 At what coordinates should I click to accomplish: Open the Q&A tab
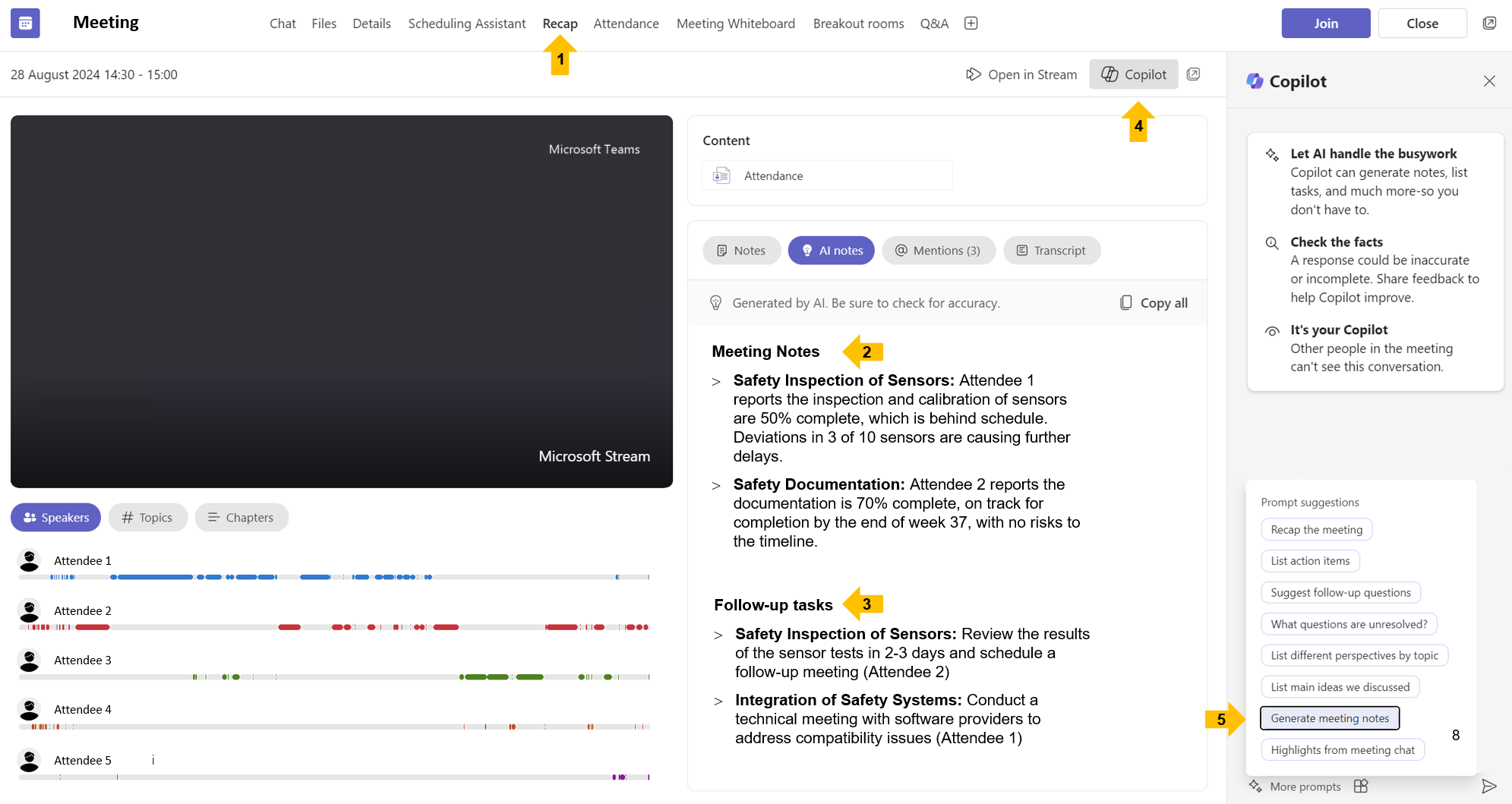point(934,24)
